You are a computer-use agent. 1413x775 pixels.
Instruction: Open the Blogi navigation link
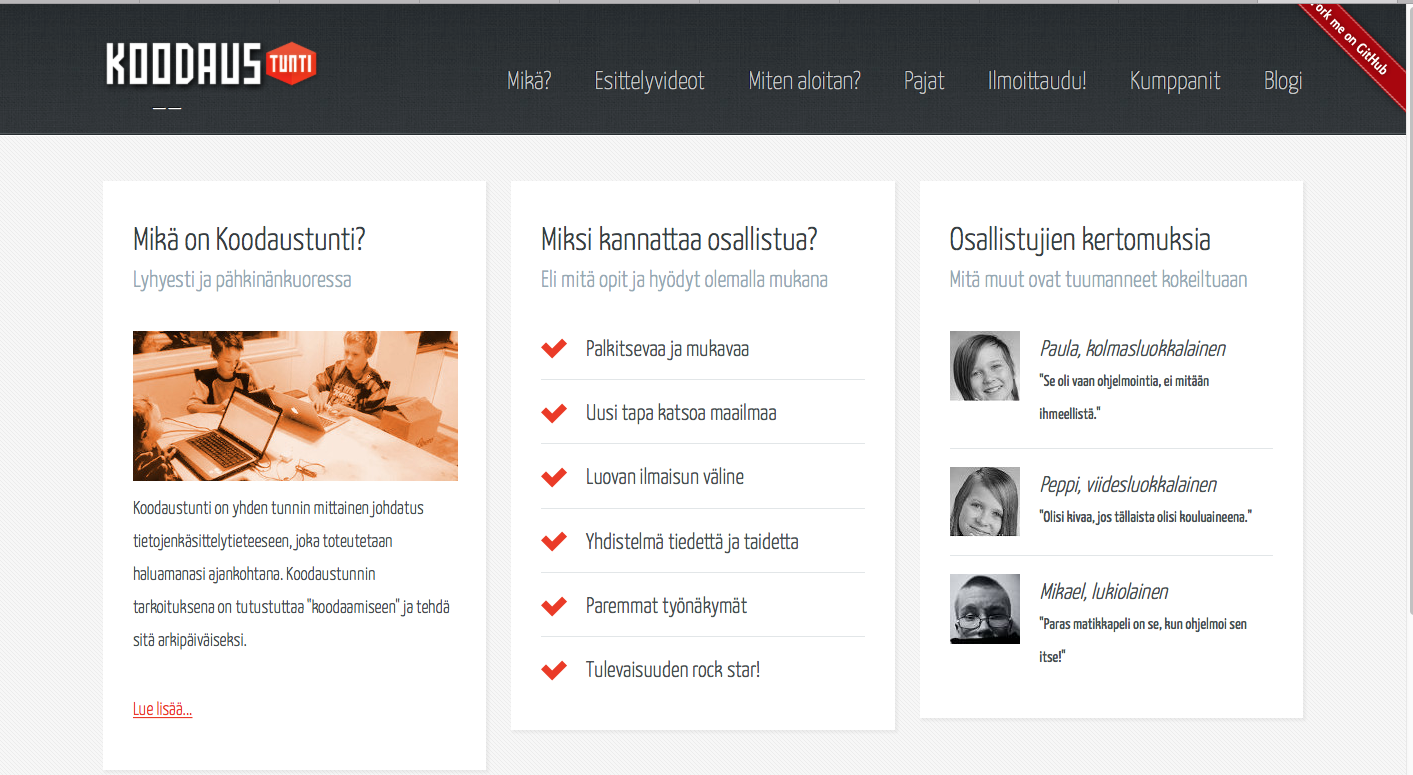click(x=1283, y=81)
